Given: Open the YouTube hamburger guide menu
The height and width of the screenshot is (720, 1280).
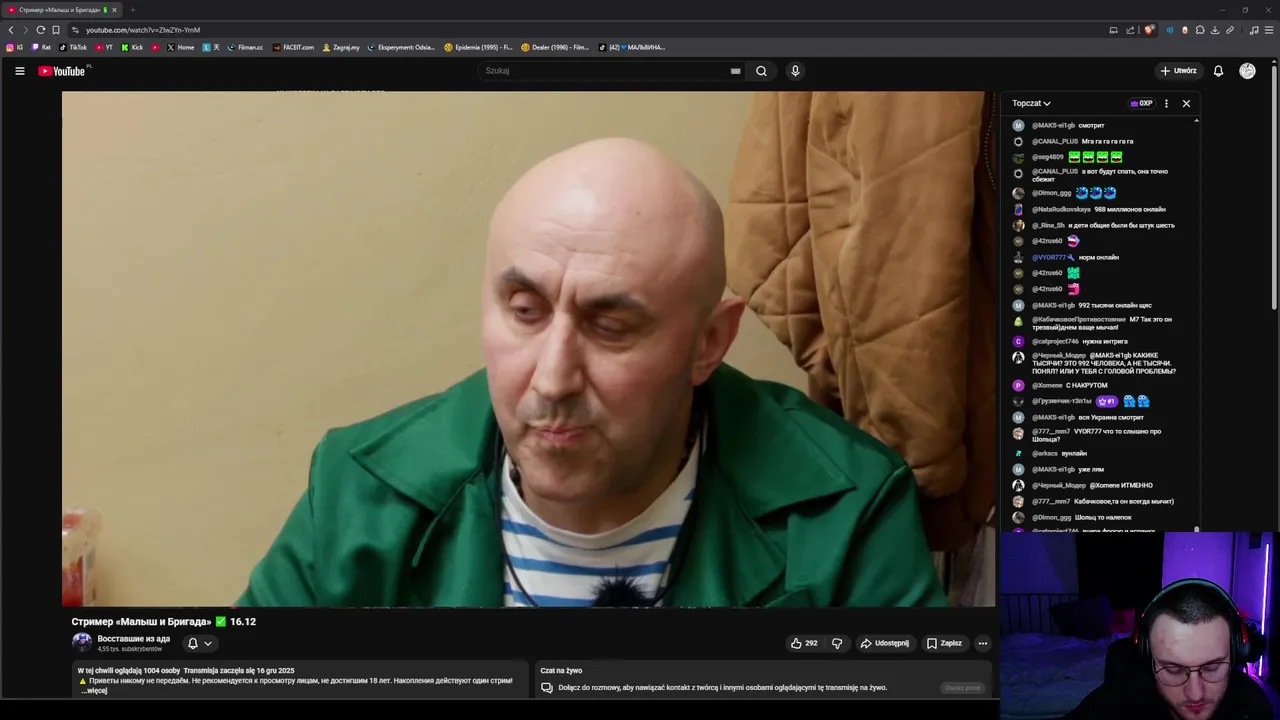Looking at the screenshot, I should tap(19, 71).
